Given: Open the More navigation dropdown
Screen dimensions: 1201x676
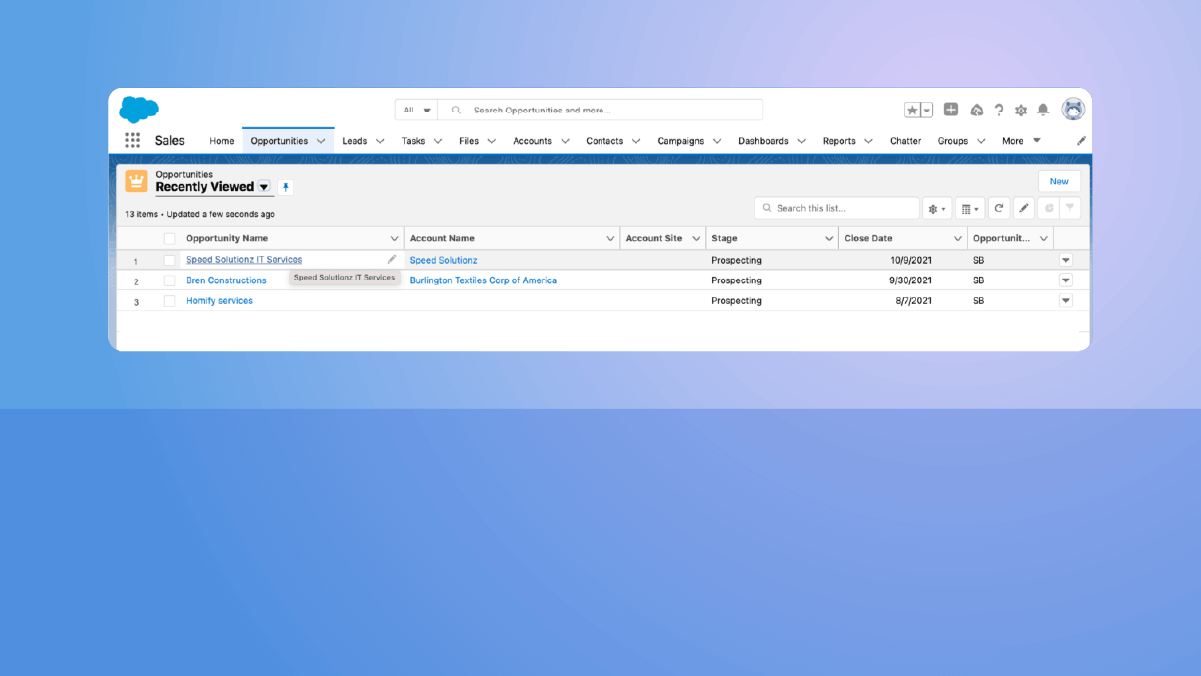Looking at the screenshot, I should point(1022,141).
